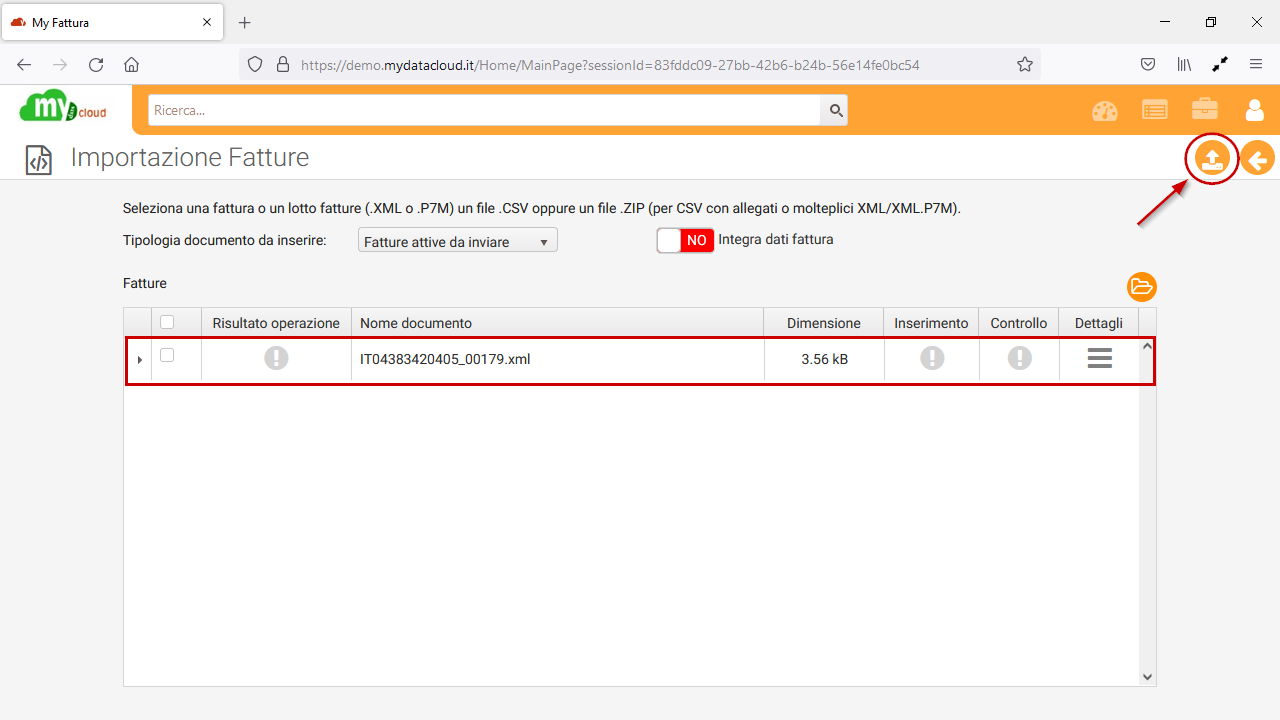Open the browser library icon
This screenshot has height=720, width=1280.
click(1184, 64)
